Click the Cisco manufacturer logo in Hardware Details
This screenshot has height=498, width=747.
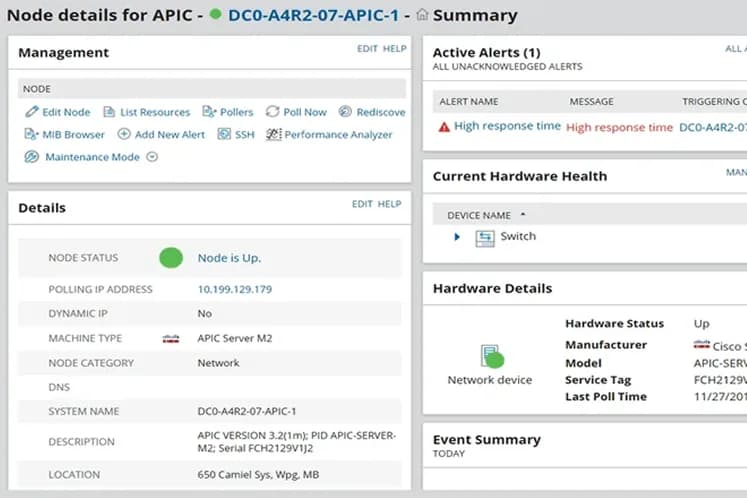[x=702, y=345]
